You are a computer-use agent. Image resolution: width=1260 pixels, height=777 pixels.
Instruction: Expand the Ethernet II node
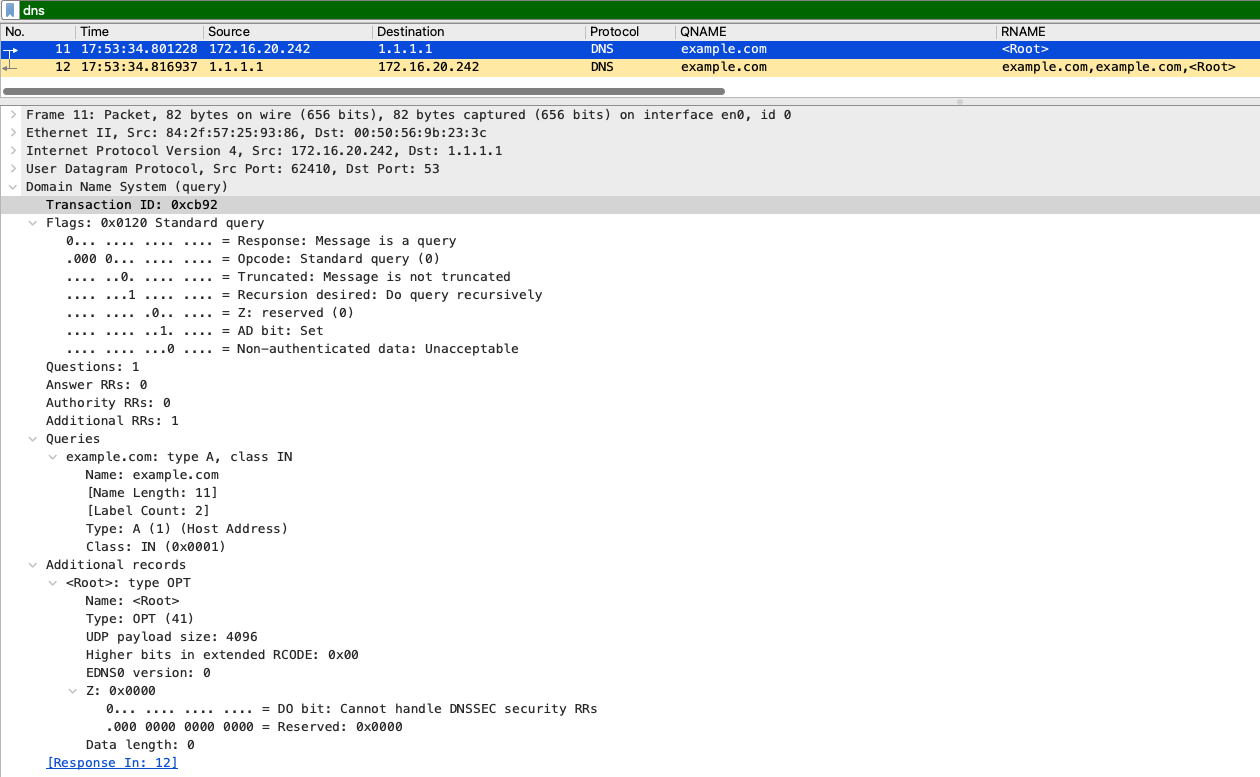(x=13, y=133)
